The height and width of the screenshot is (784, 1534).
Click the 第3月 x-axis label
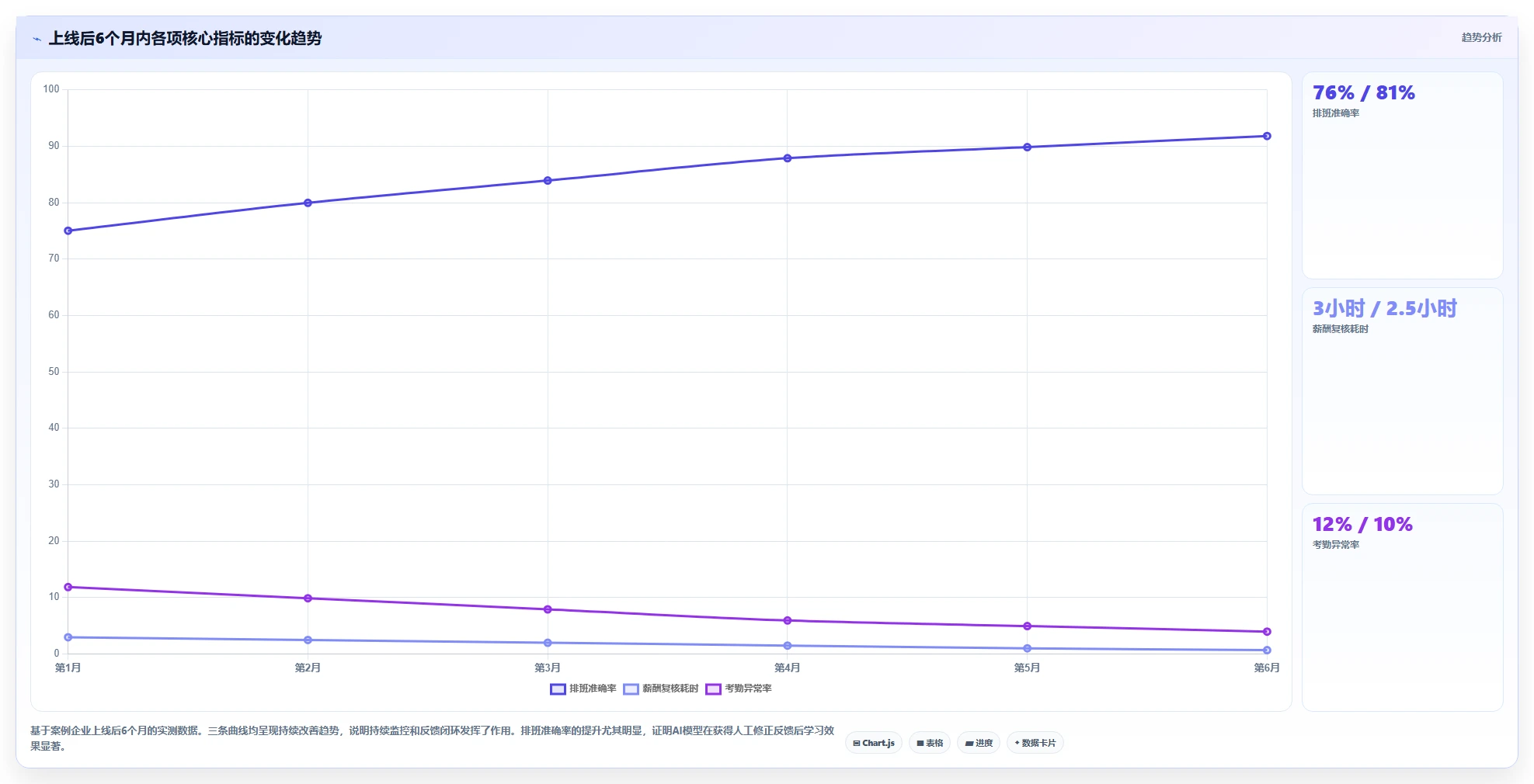click(x=548, y=668)
